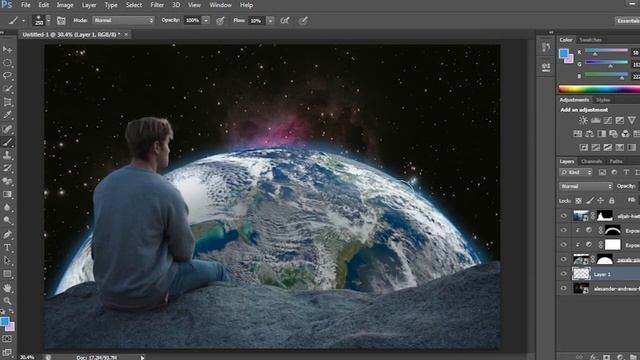This screenshot has height=360, width=640.
Task: Open the layer blend mode dropdown
Action: tap(586, 186)
